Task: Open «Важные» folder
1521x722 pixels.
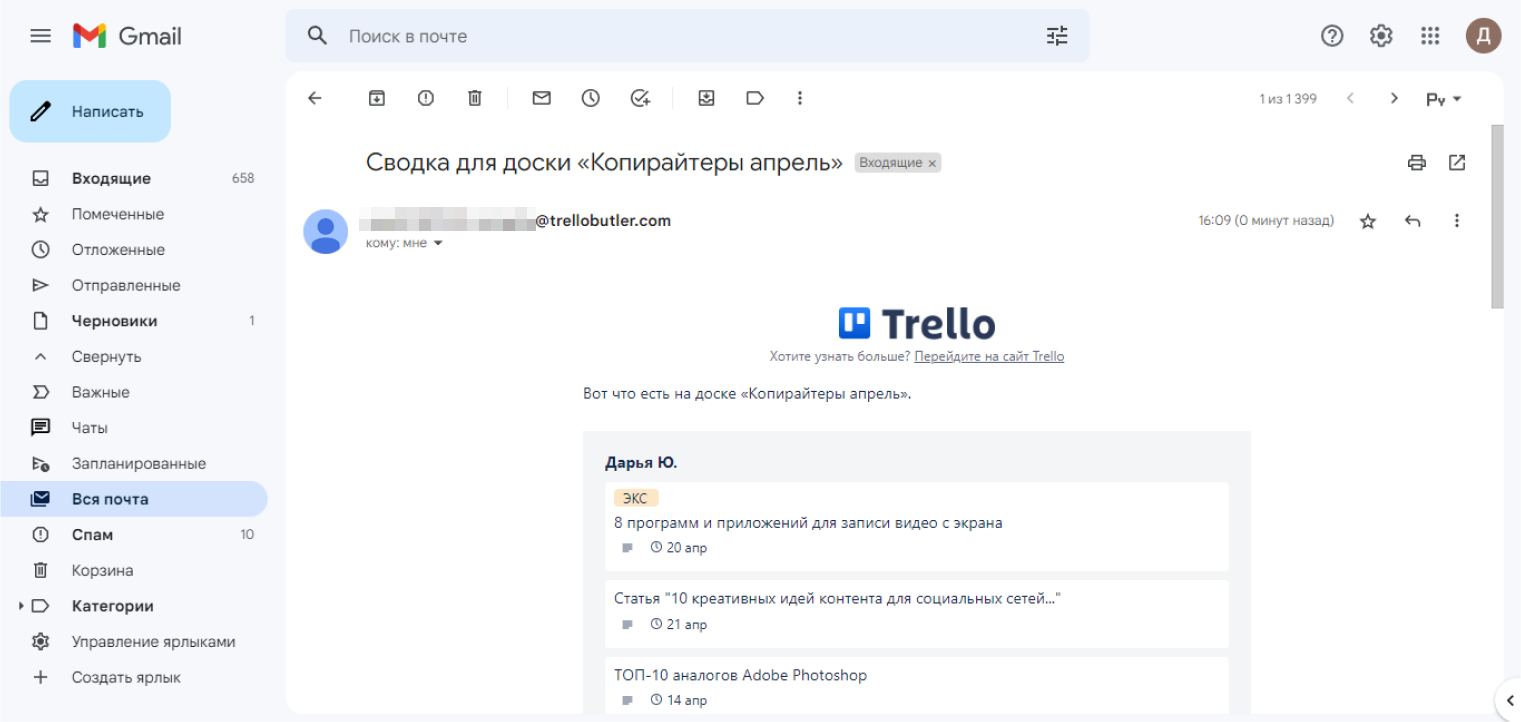Action: (134, 392)
